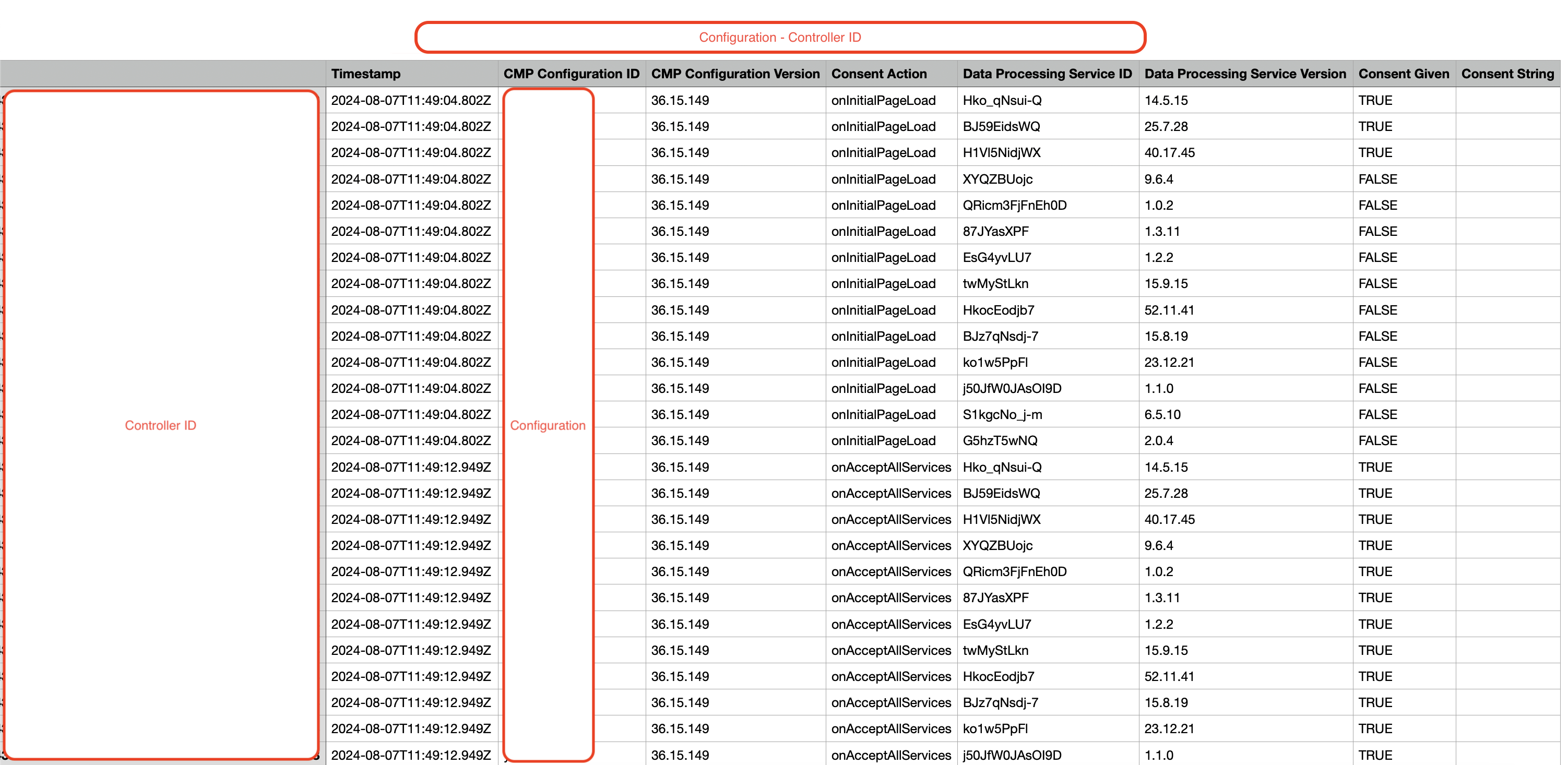This screenshot has width=1568, height=765.
Task: Select service ID G5hzT5wNQ
Action: (1000, 441)
